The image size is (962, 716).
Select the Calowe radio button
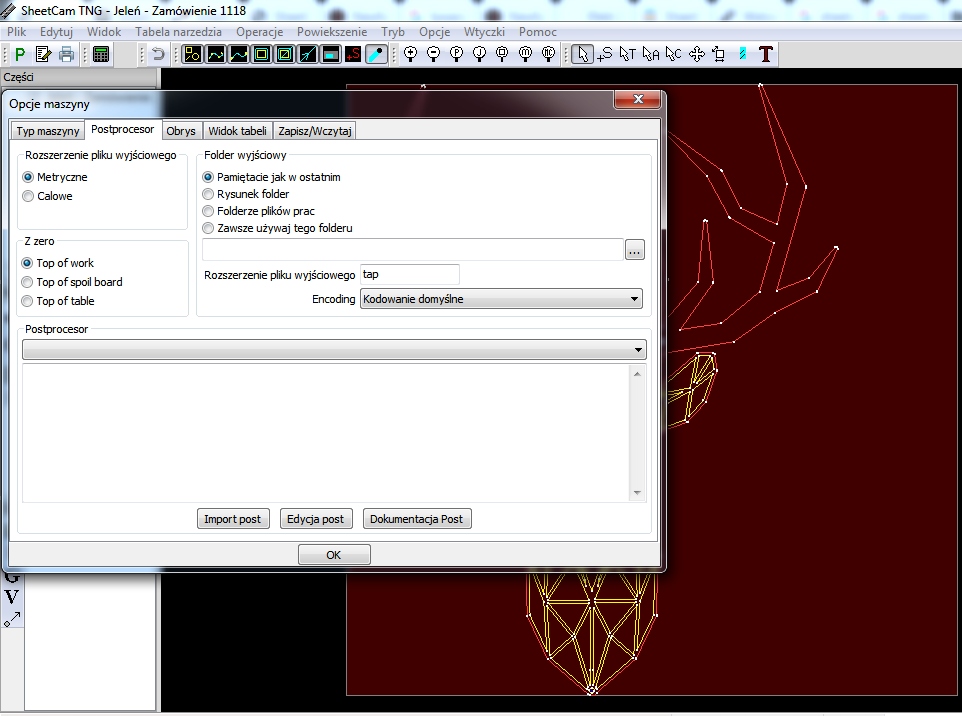point(28,196)
